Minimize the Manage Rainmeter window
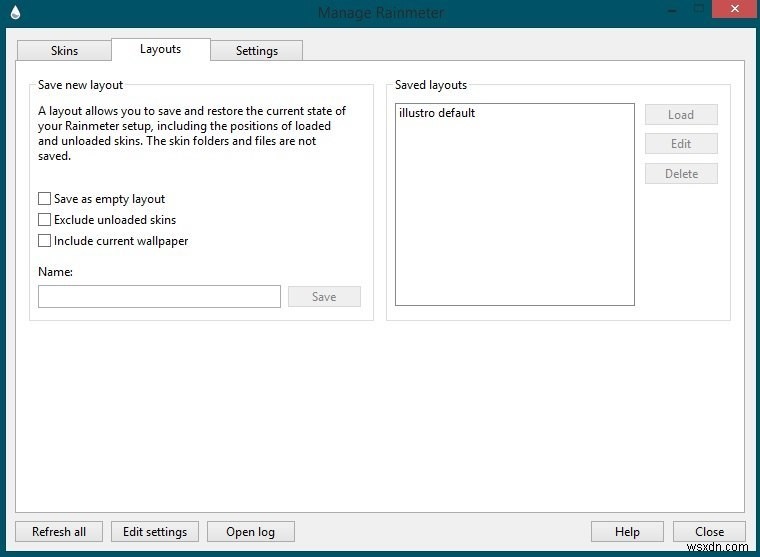 coord(672,9)
